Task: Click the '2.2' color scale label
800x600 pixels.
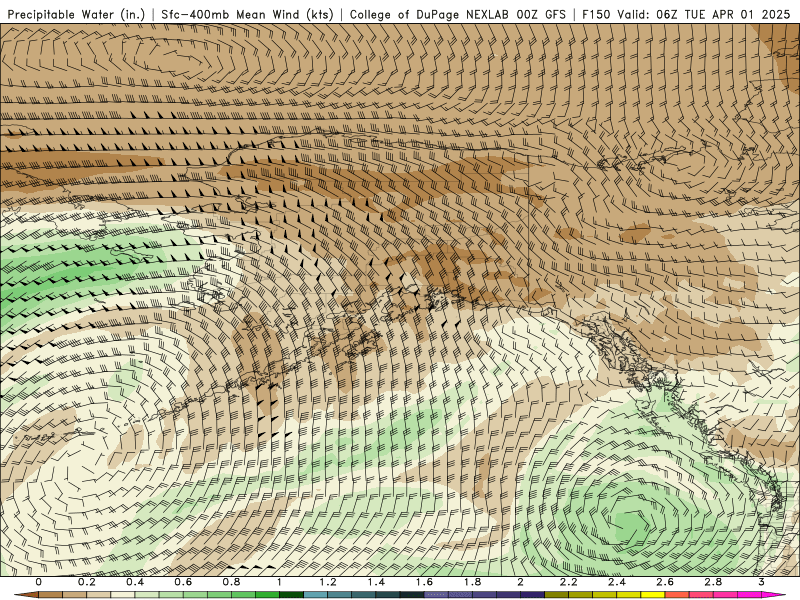Action: [x=568, y=582]
